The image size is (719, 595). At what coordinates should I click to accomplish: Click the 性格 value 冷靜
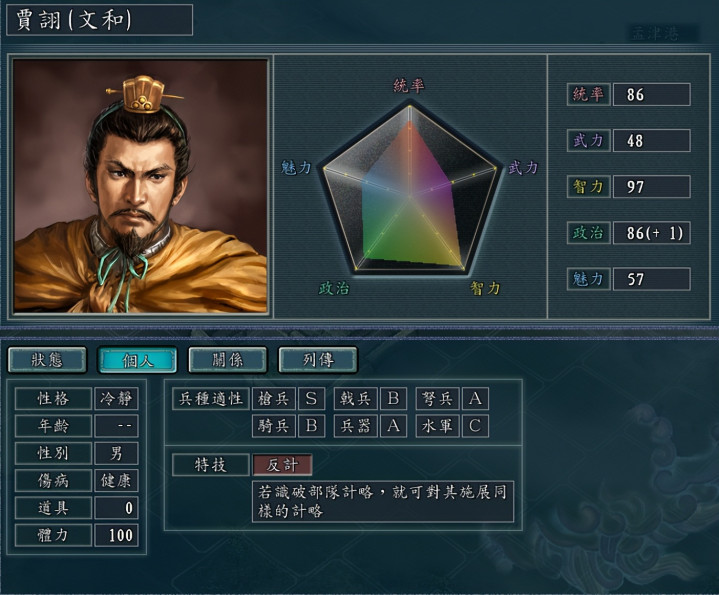(116, 398)
